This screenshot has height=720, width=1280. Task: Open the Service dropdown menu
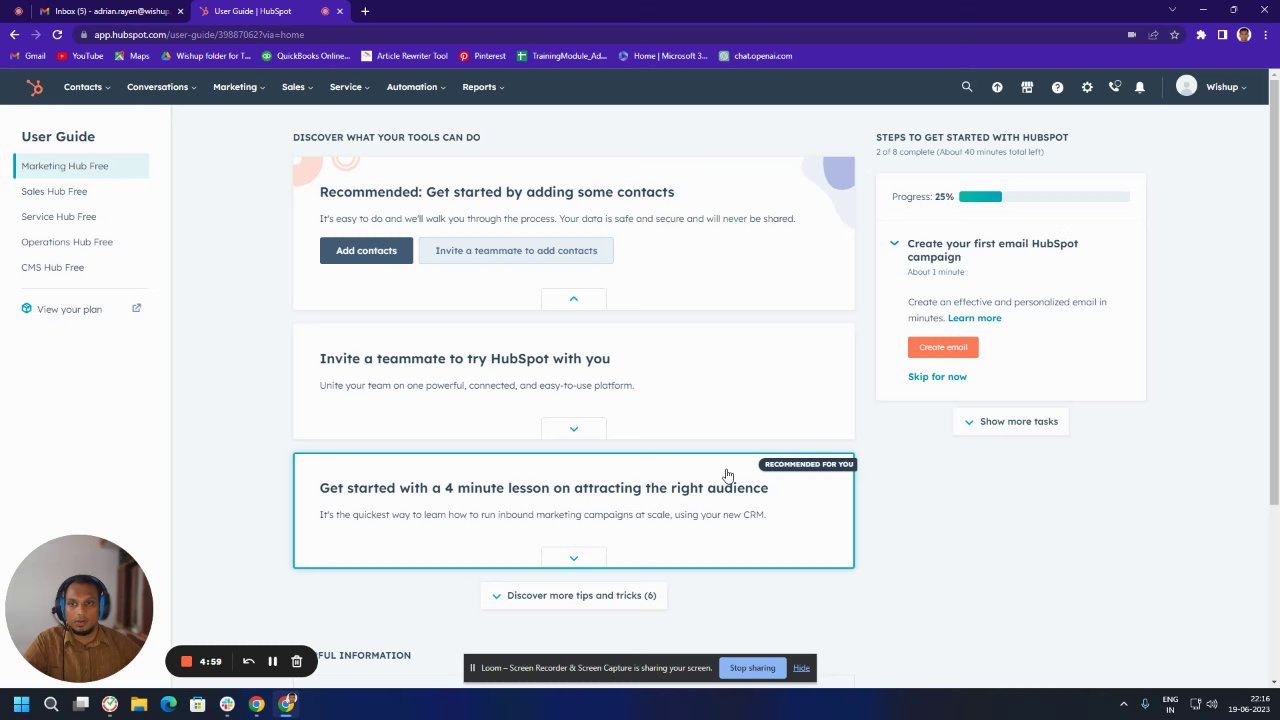pyautogui.click(x=350, y=87)
